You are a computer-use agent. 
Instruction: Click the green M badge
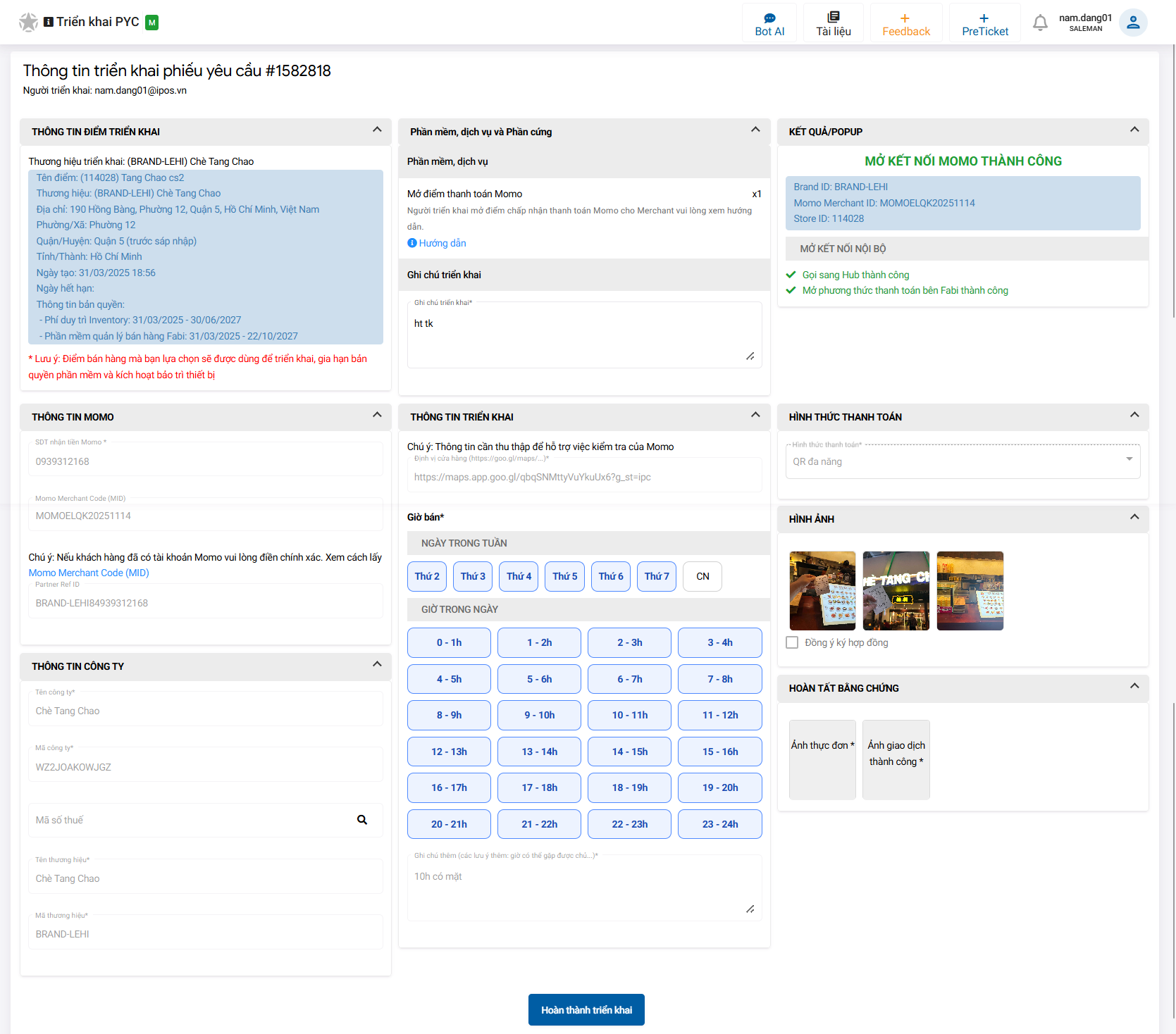pyautogui.click(x=151, y=23)
